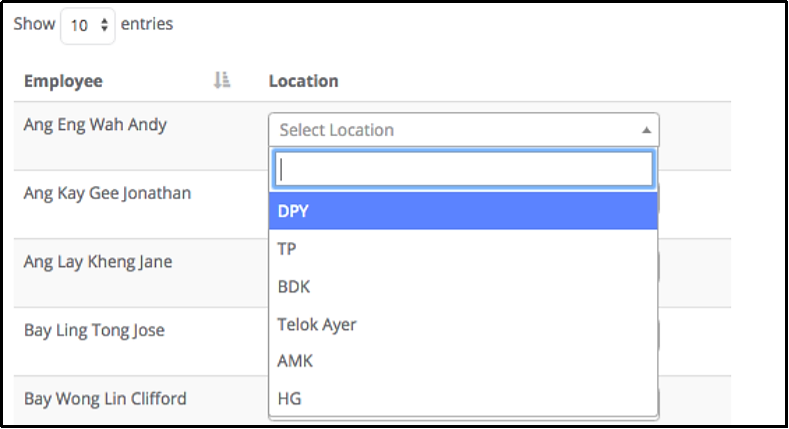Click the Location column header

pos(303,81)
